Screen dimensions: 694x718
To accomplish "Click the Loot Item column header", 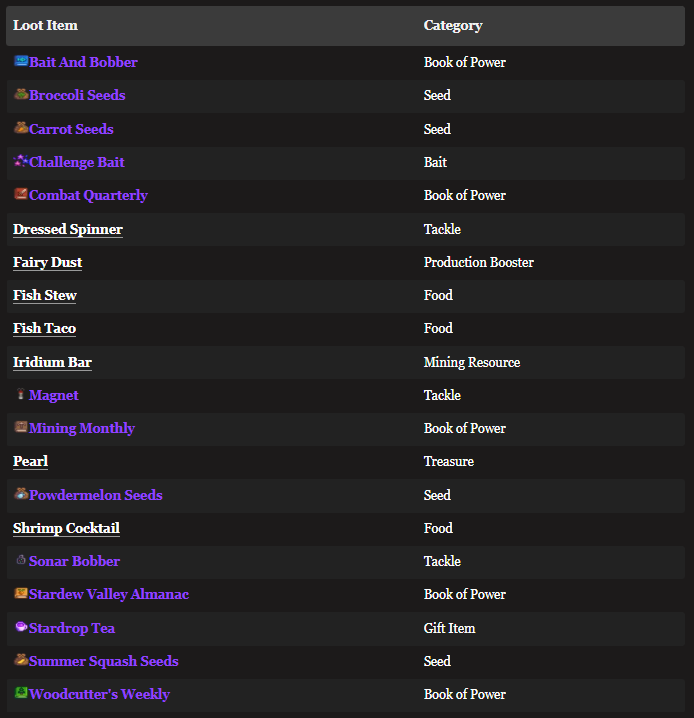I will [x=45, y=25].
